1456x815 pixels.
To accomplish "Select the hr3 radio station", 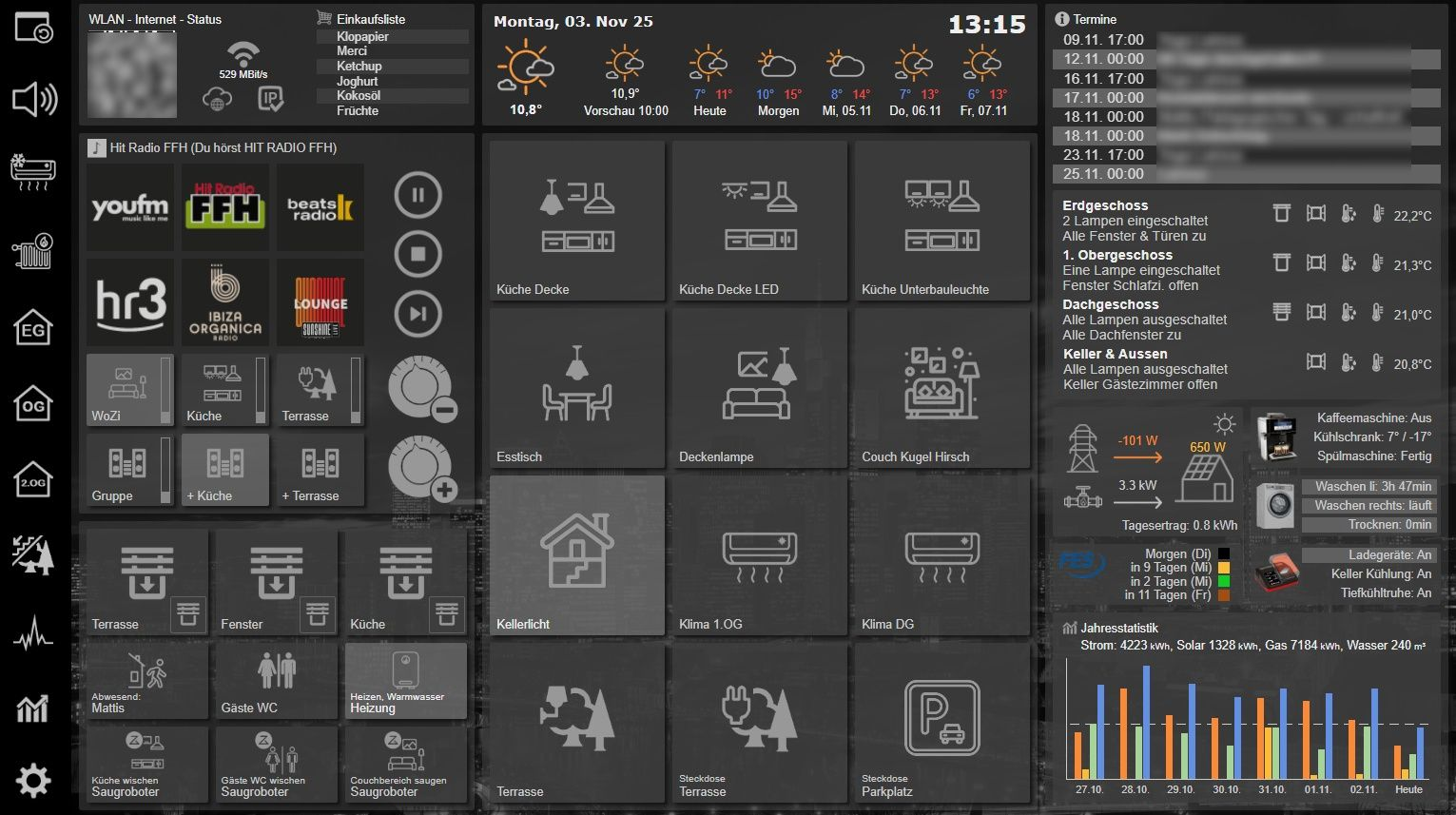I will 130,302.
